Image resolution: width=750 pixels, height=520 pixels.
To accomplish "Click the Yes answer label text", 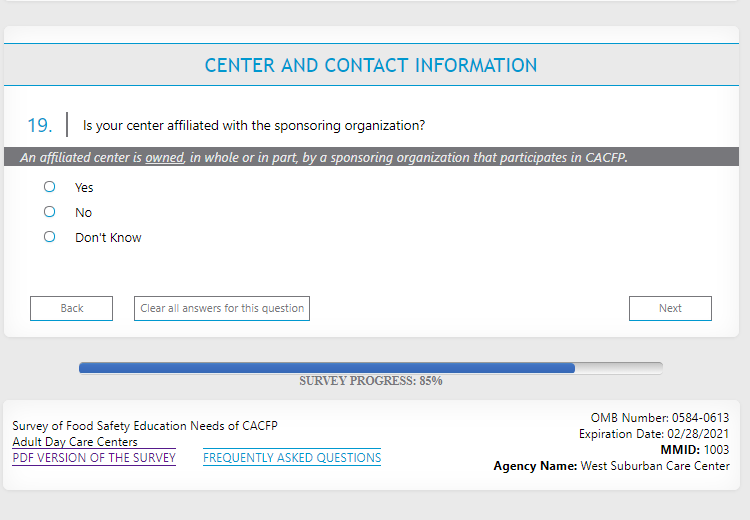I will (84, 187).
